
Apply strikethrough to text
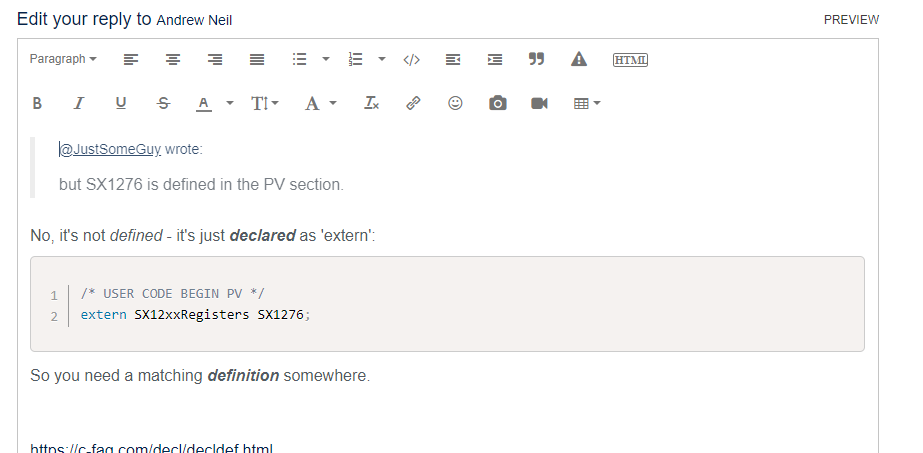point(163,103)
